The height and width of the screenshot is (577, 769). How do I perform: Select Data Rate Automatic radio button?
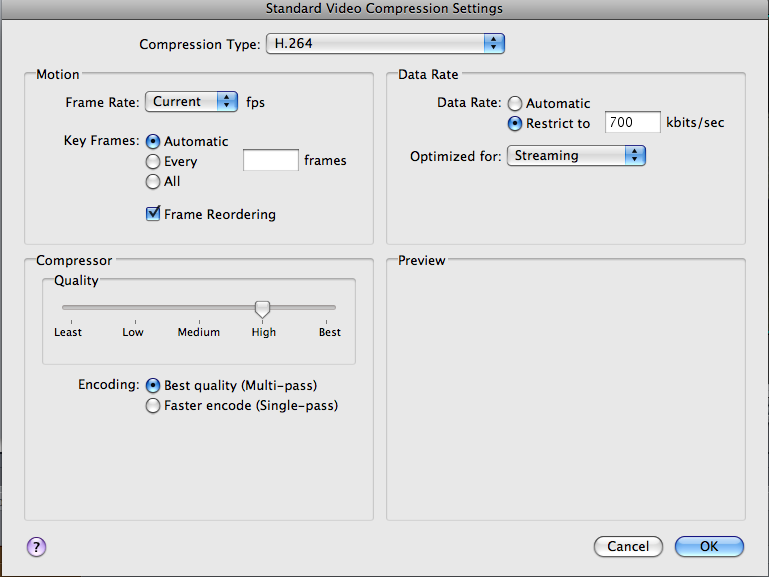click(514, 103)
